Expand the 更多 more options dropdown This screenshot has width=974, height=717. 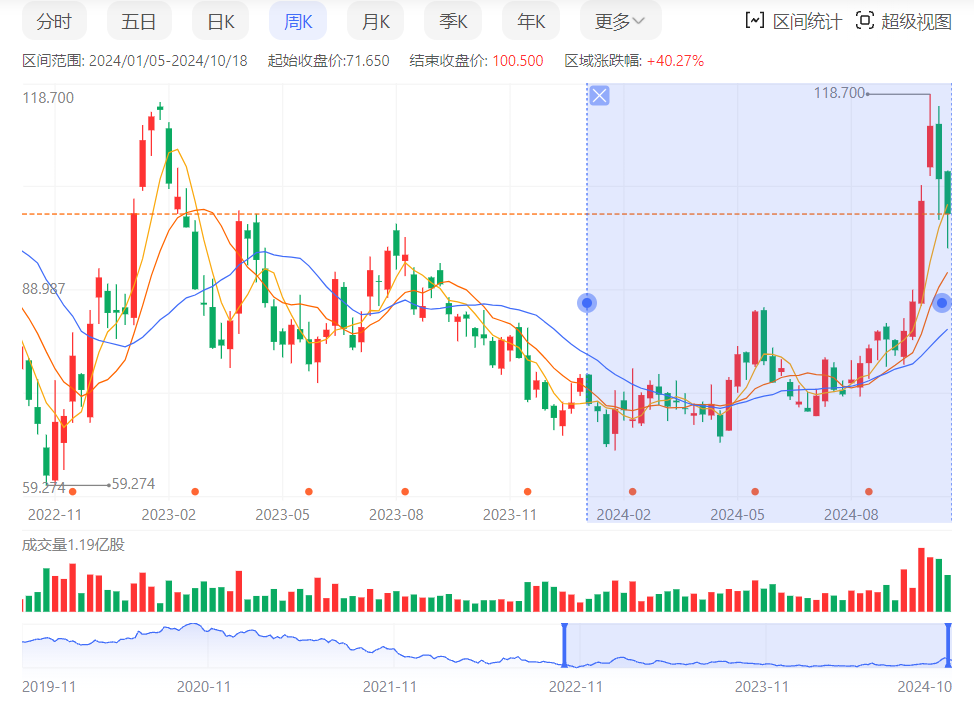coord(618,21)
